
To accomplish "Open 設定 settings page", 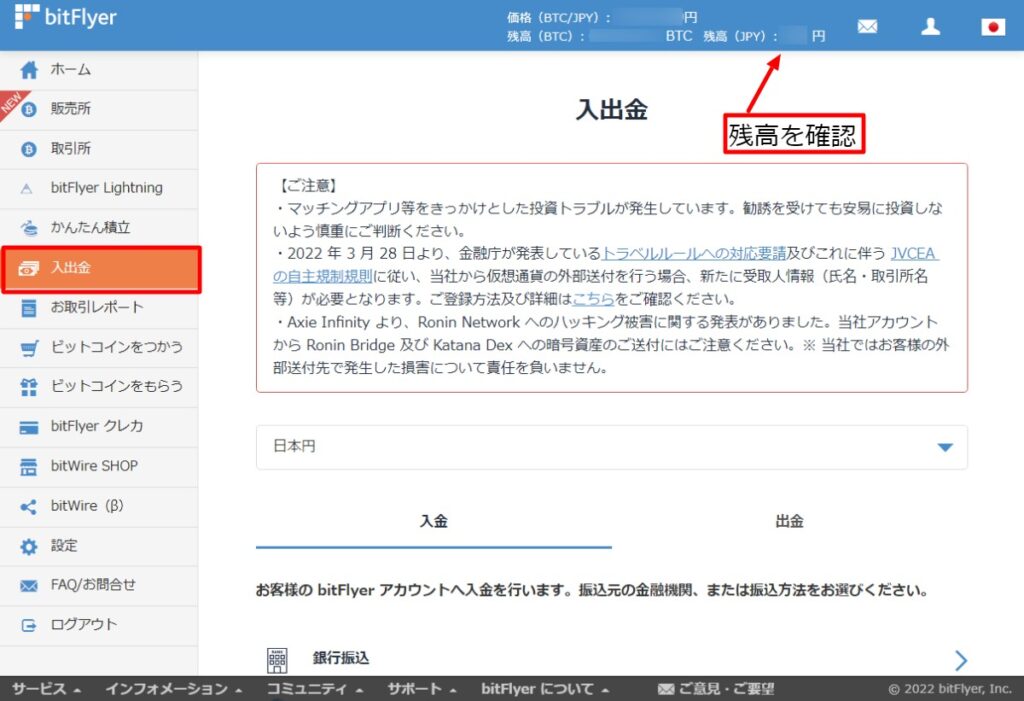I will pyautogui.click(x=99, y=546).
